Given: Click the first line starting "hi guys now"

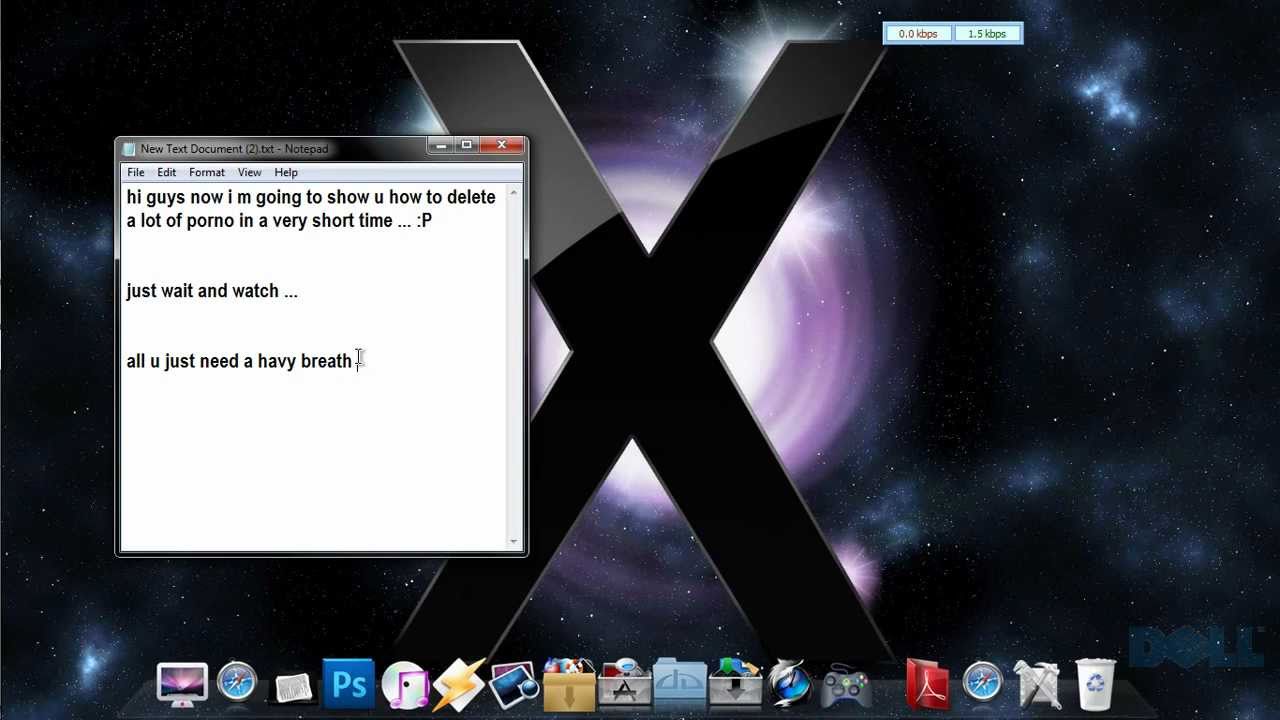Looking at the screenshot, I should tap(311, 197).
